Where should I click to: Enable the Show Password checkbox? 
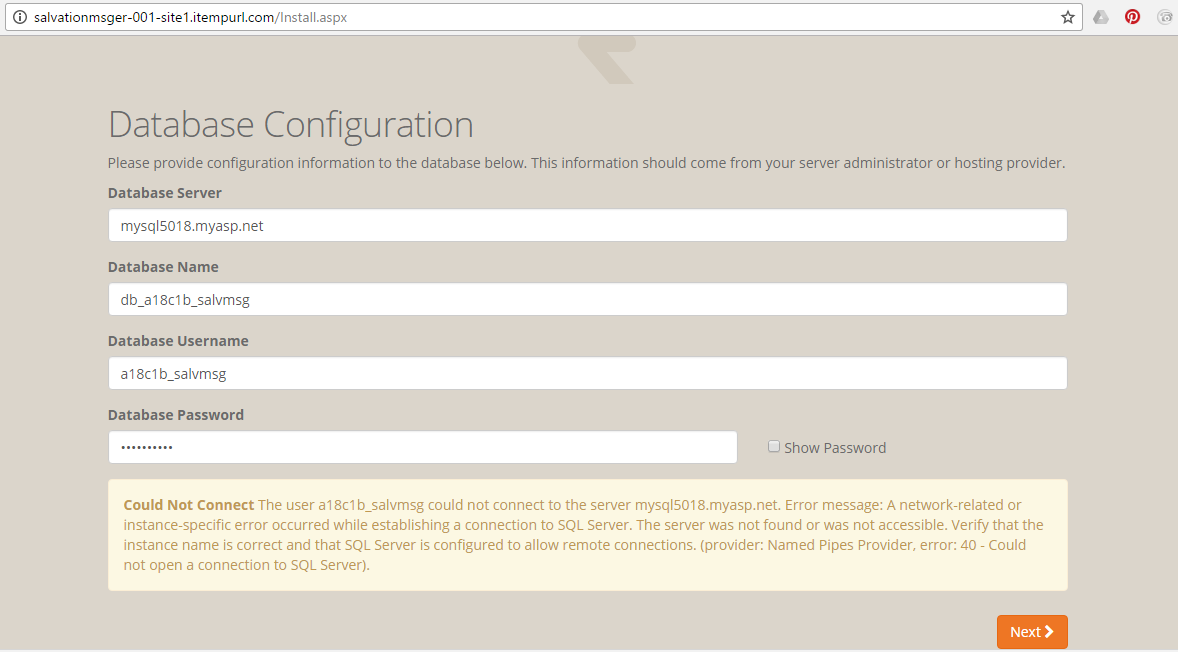(774, 447)
